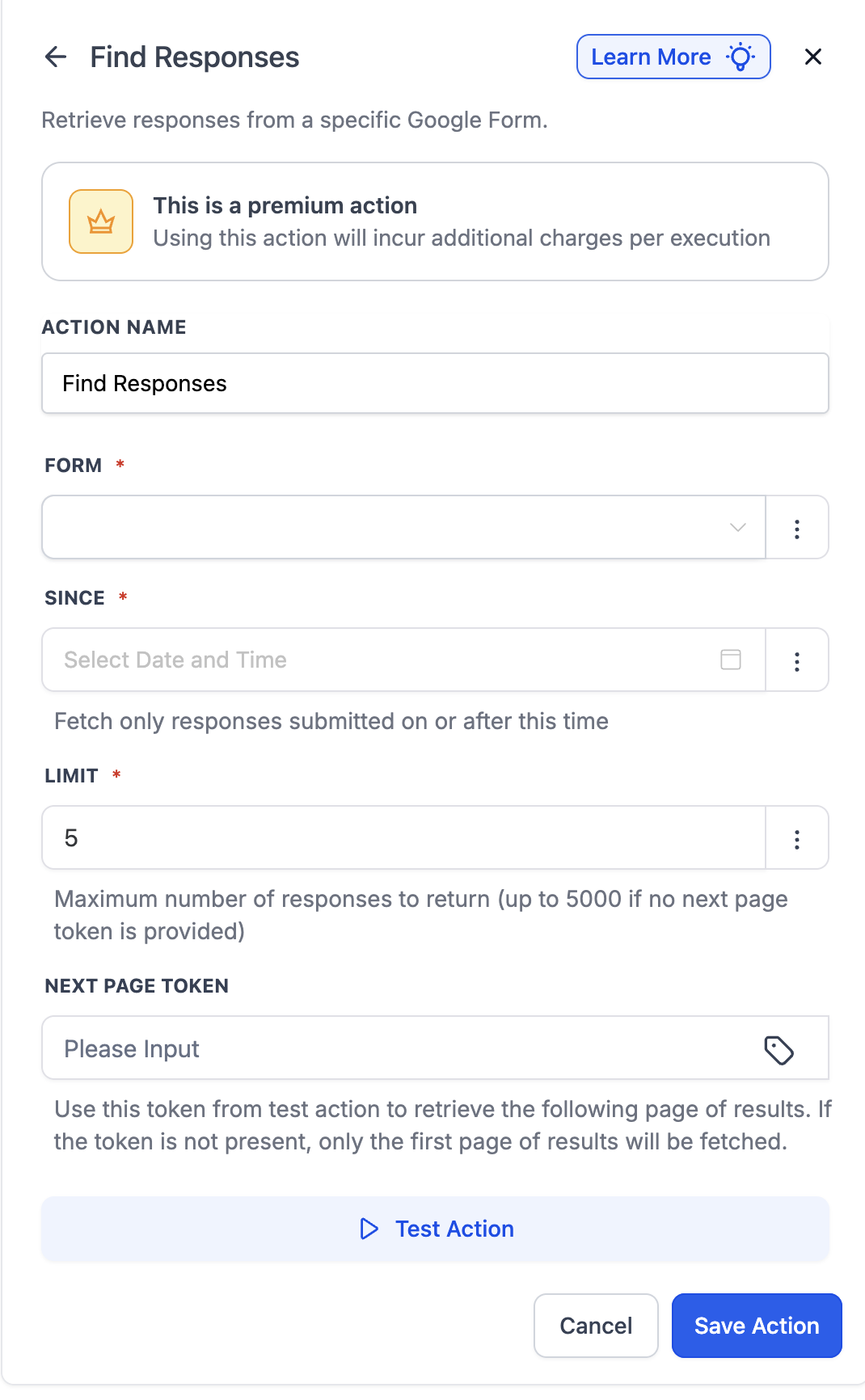The height and width of the screenshot is (1400, 865).
Task: Click the calendar icon in Since field
Action: (x=731, y=660)
